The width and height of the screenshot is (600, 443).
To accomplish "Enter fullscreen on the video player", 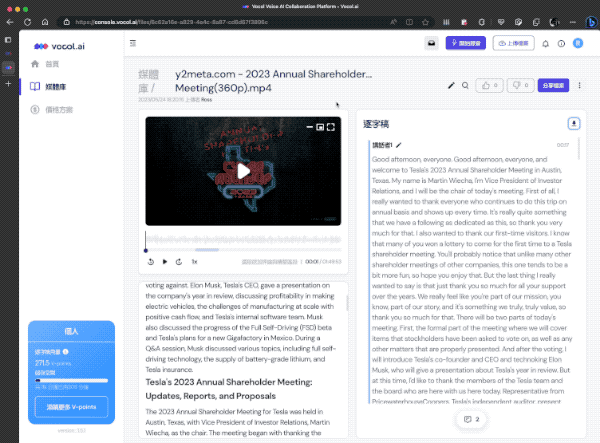I will [x=331, y=127].
